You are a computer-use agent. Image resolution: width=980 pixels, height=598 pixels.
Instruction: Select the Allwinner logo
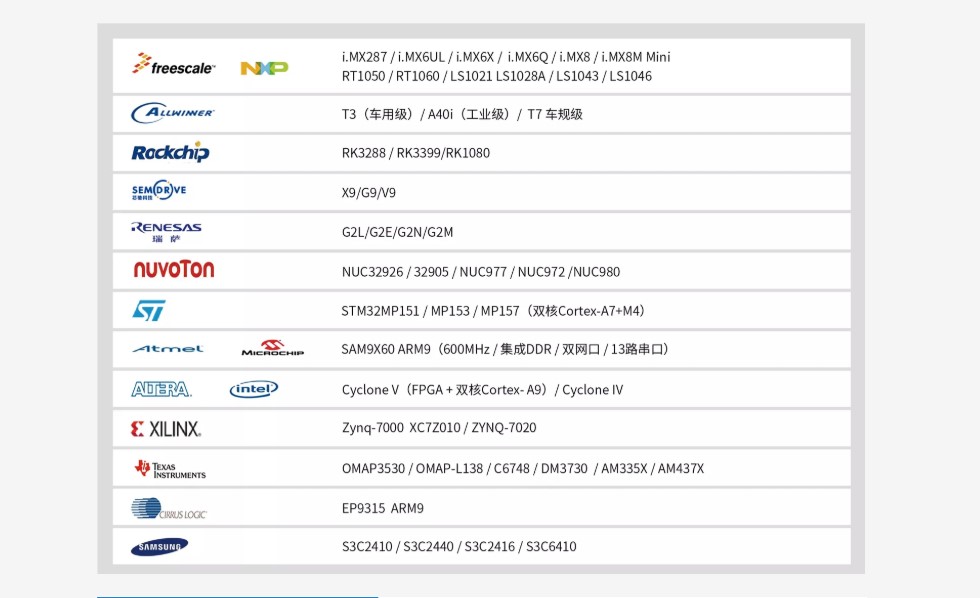click(172, 113)
